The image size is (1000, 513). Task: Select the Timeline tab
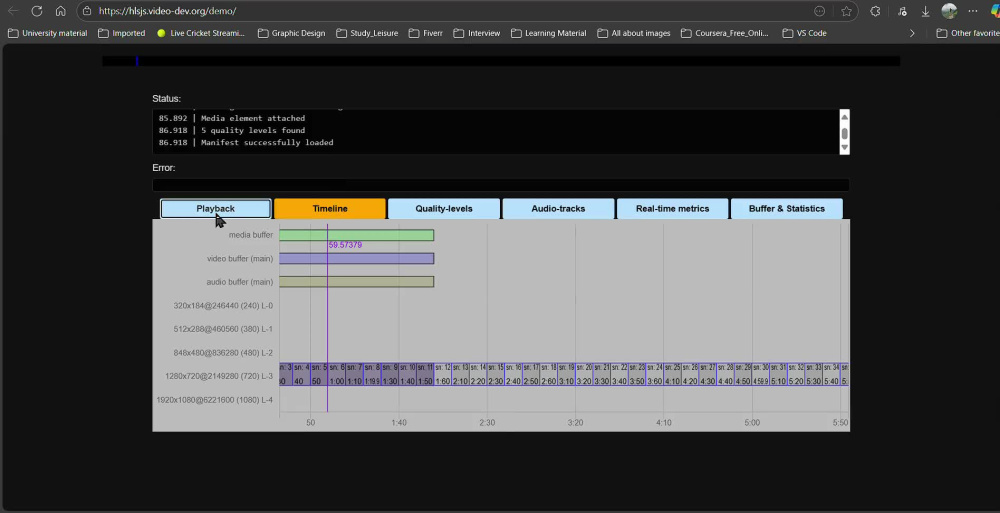point(330,209)
